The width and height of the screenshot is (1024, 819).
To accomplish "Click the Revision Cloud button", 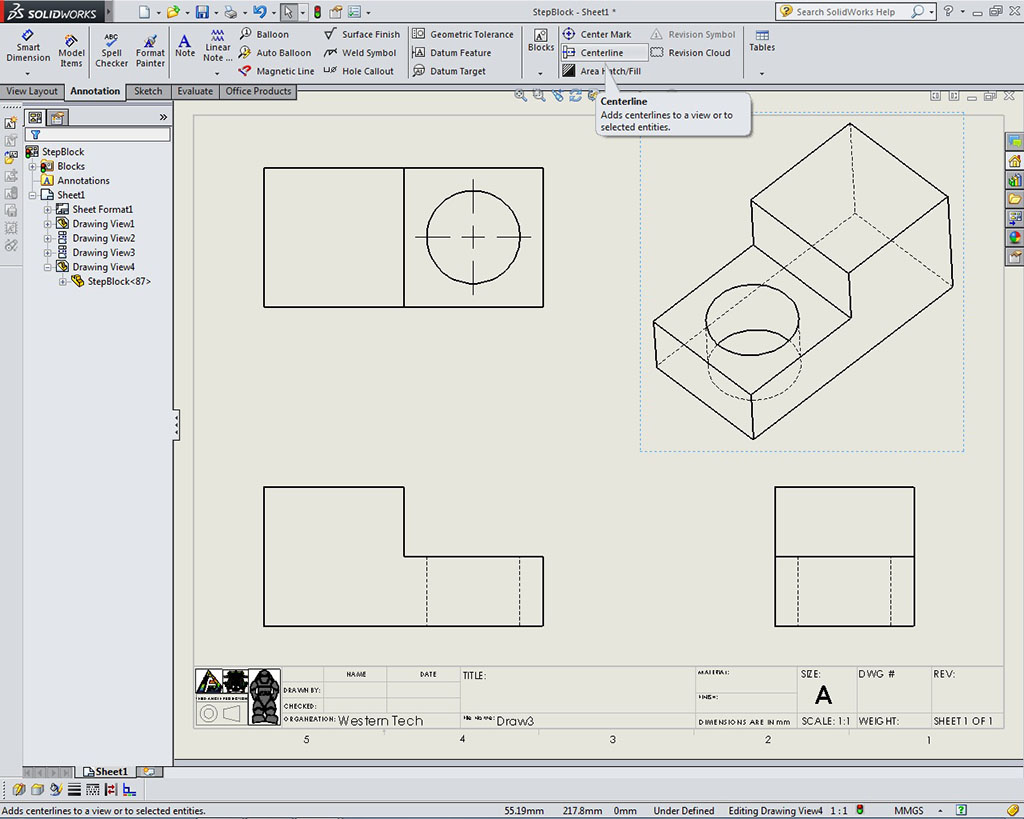I will 698,53.
